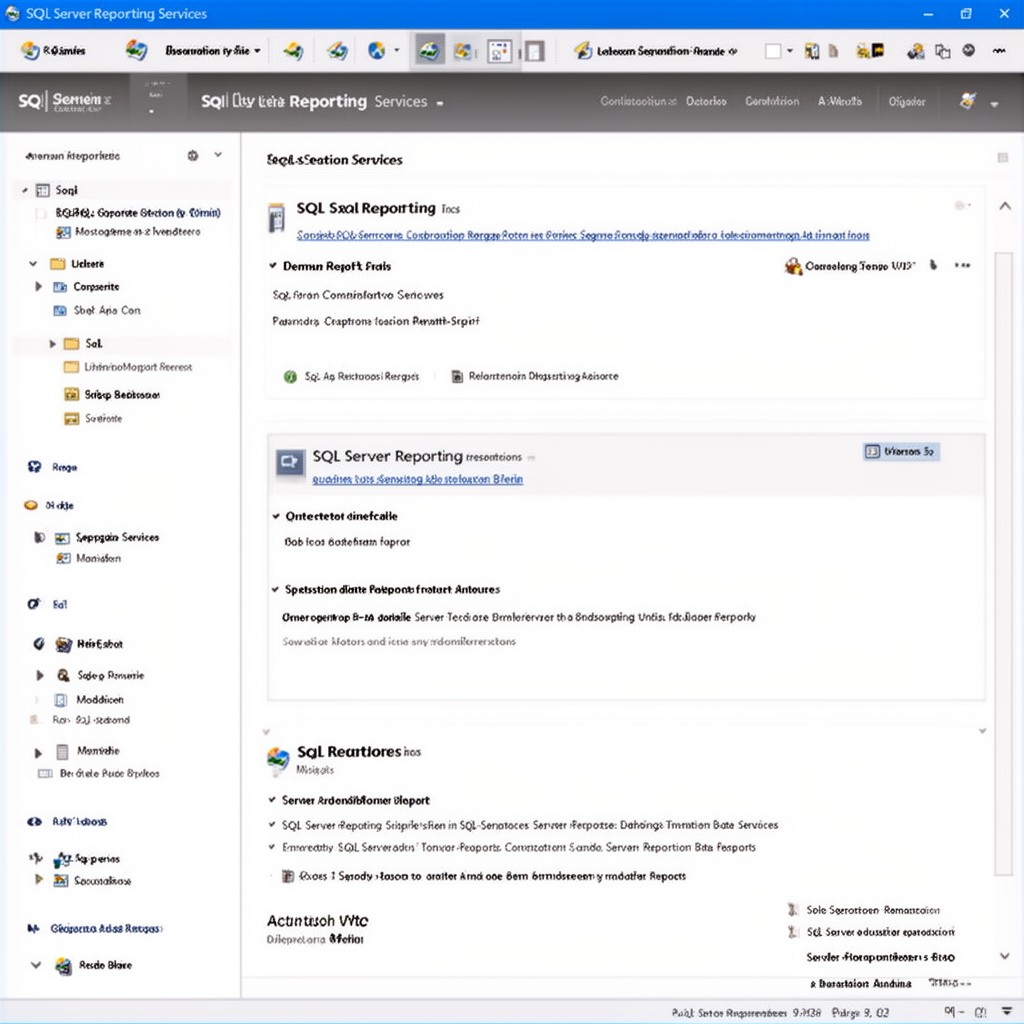This screenshot has height=1024, width=1024.
Task: Click the globe icon in the toolbar
Action: (x=376, y=50)
